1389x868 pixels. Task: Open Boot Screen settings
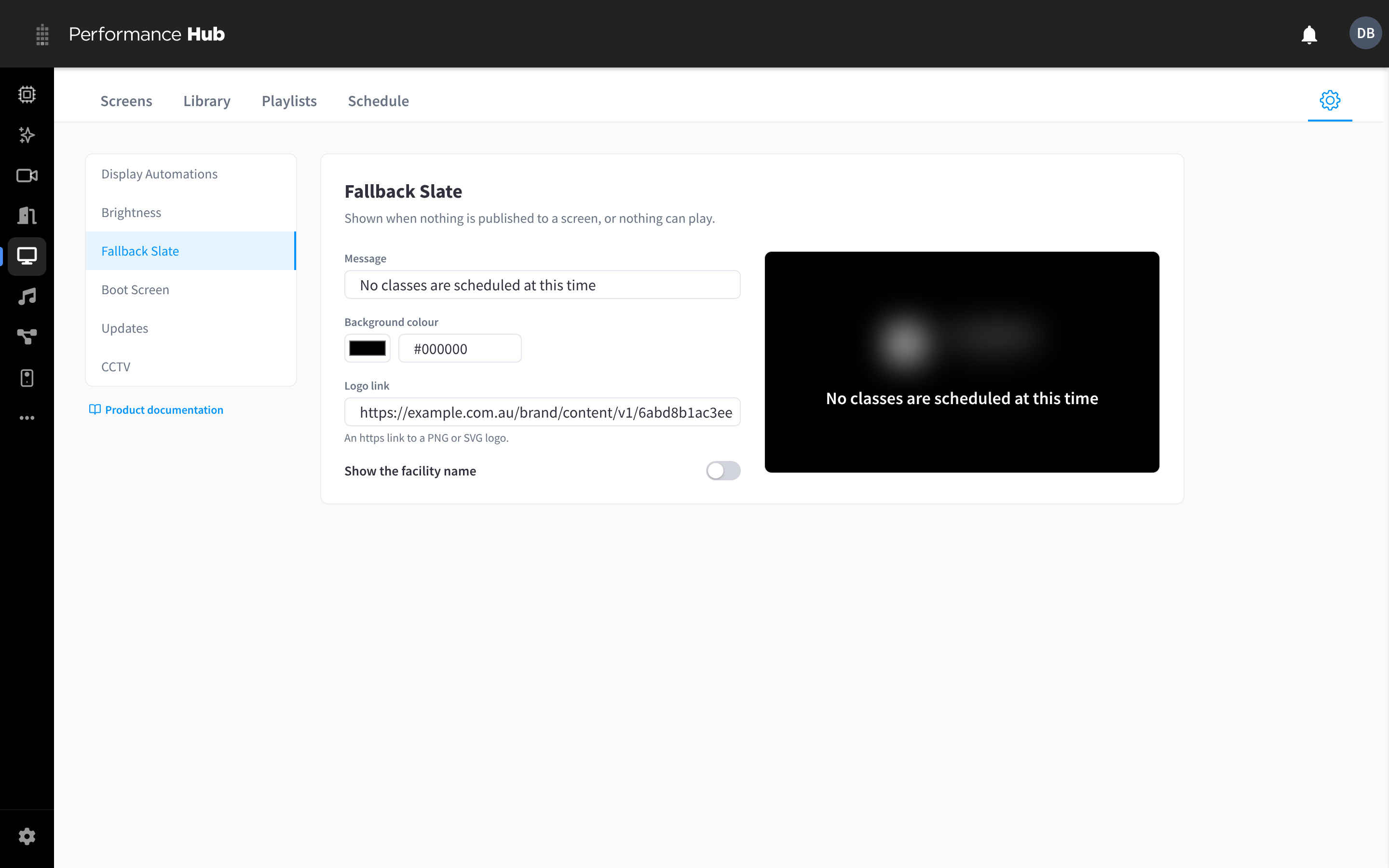pos(191,289)
